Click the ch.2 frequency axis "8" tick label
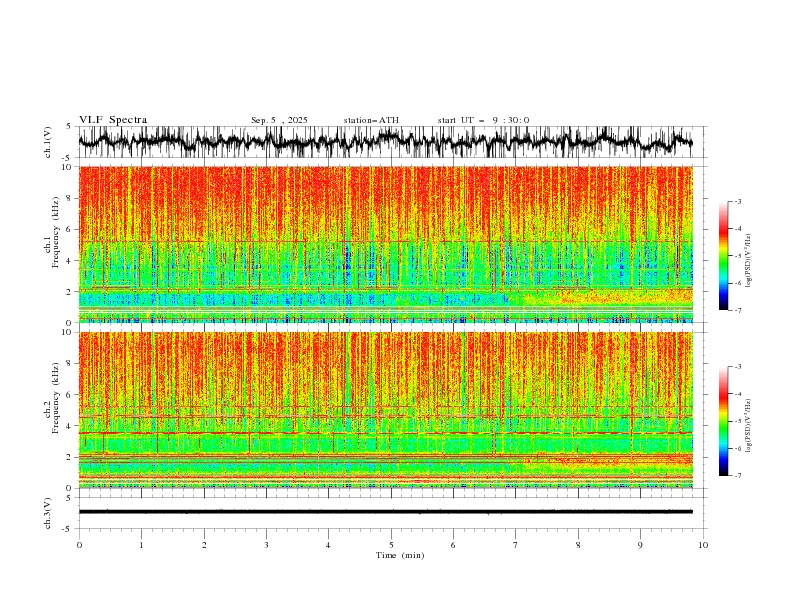The height and width of the screenshot is (612, 792). [70, 364]
